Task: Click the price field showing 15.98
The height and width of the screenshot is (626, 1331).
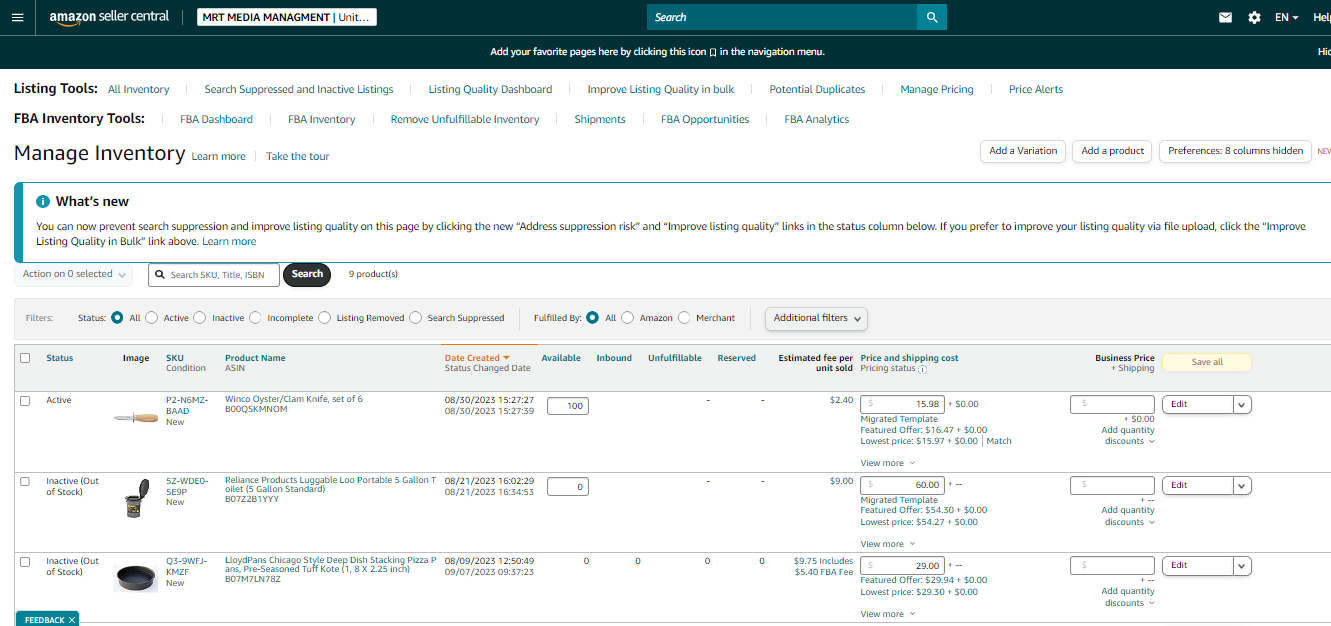Action: tap(902, 404)
